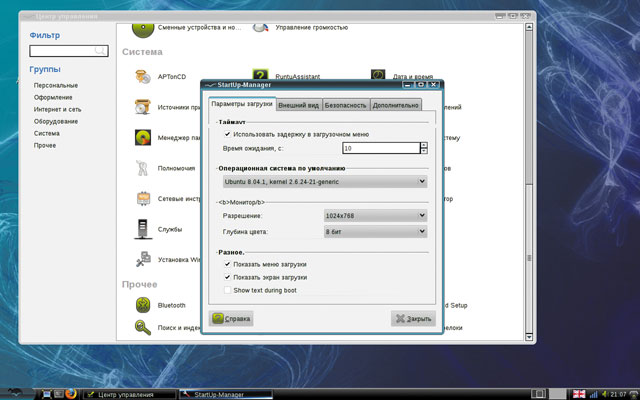This screenshot has height=400, width=640.
Task: Click the volume speaker tray icon
Action: [604, 394]
